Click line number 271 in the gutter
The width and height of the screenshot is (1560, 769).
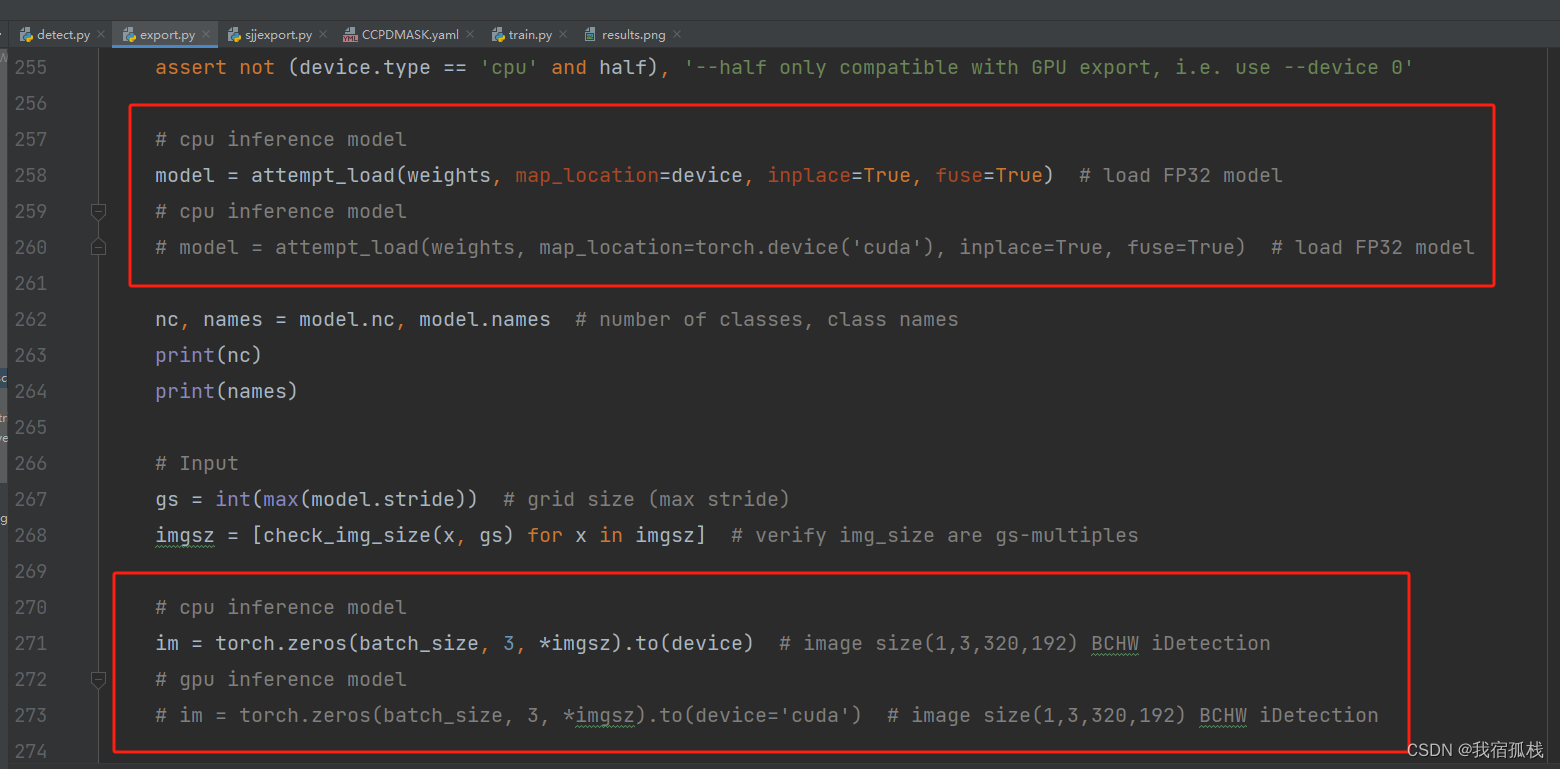[x=31, y=643]
